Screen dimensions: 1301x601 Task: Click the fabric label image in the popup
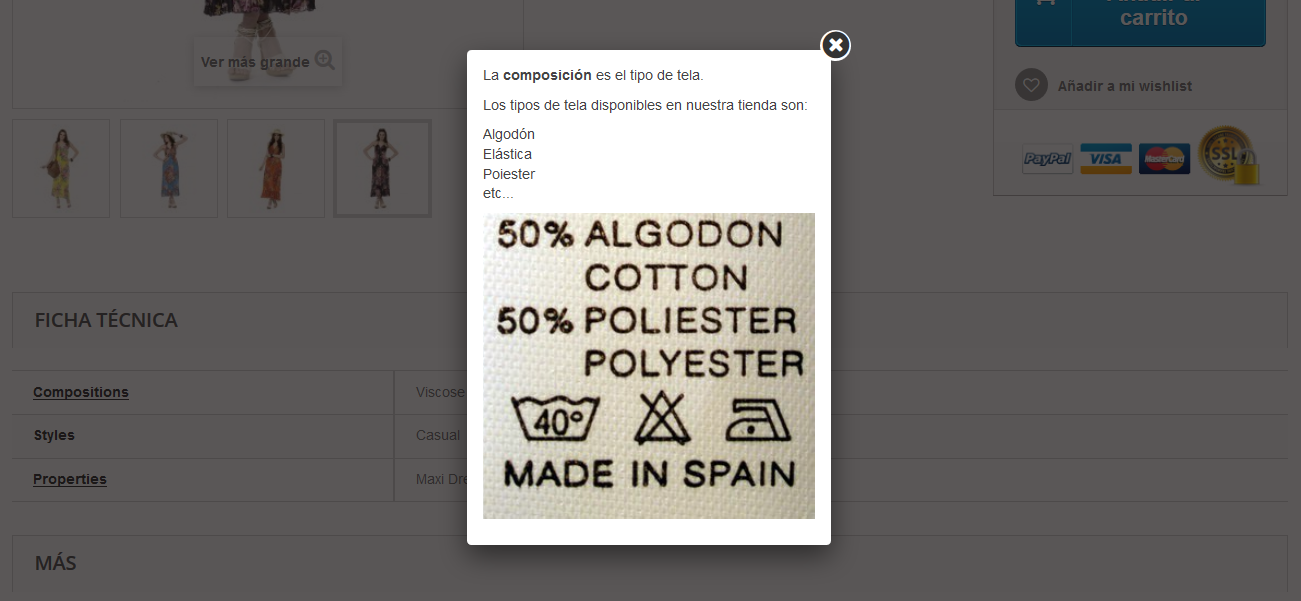pos(649,366)
